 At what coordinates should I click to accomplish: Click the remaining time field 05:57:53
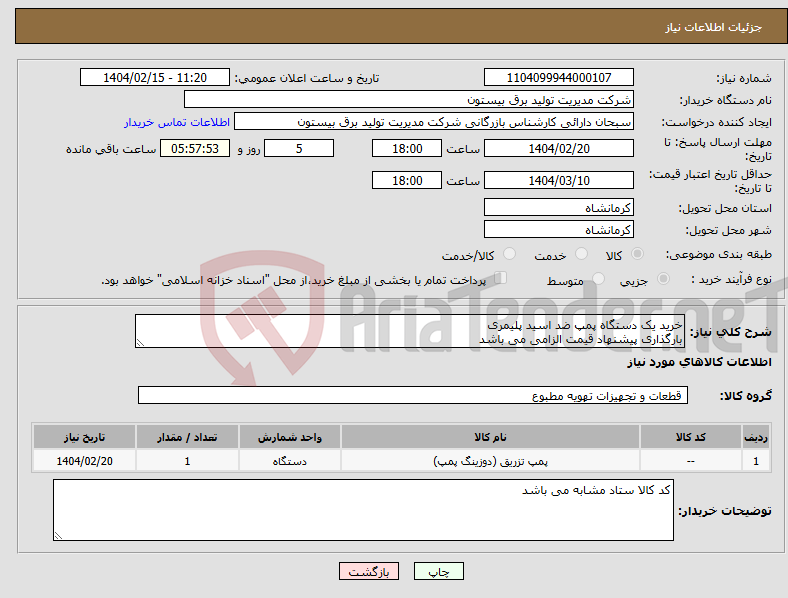coord(195,149)
